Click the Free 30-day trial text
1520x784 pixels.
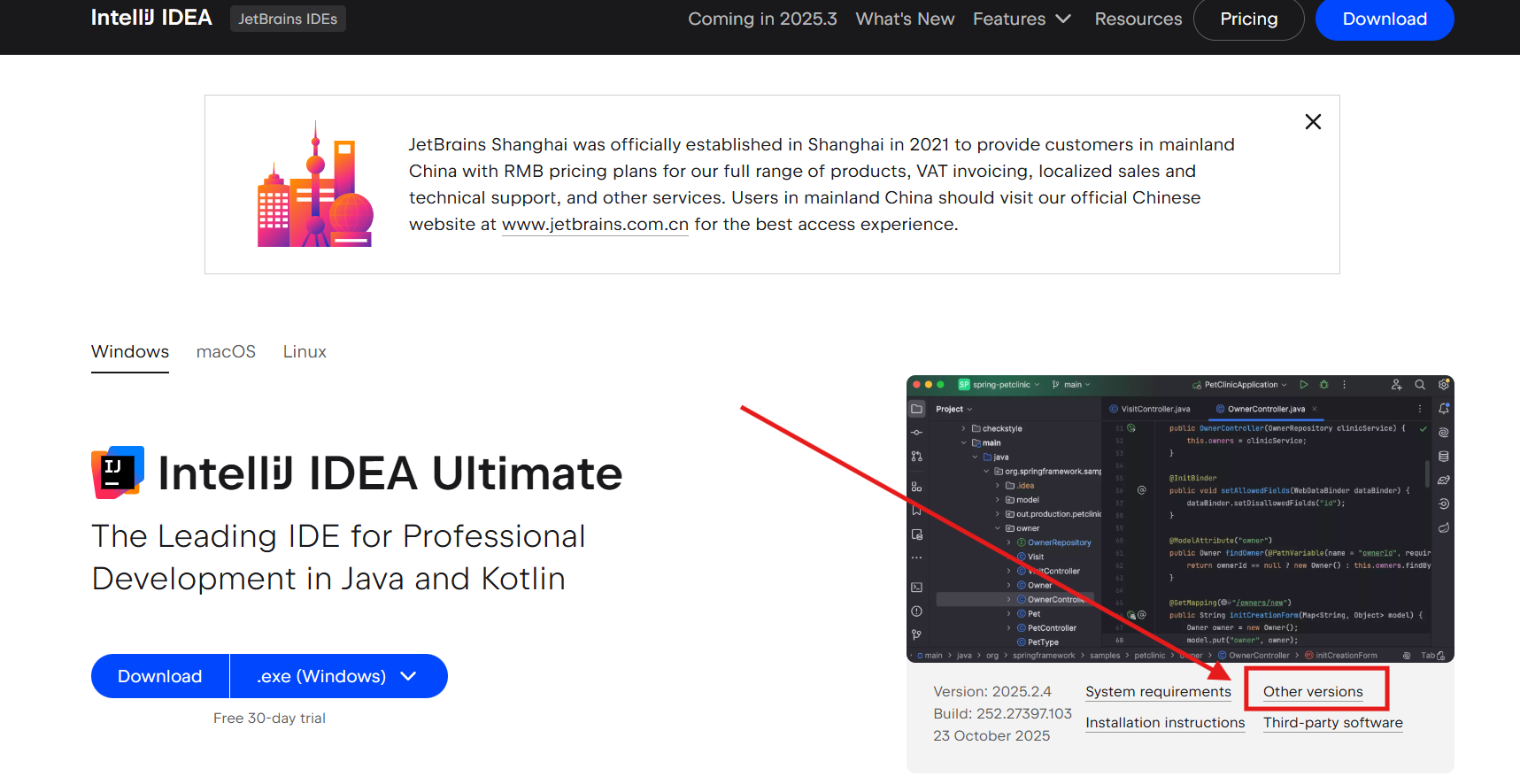(269, 719)
